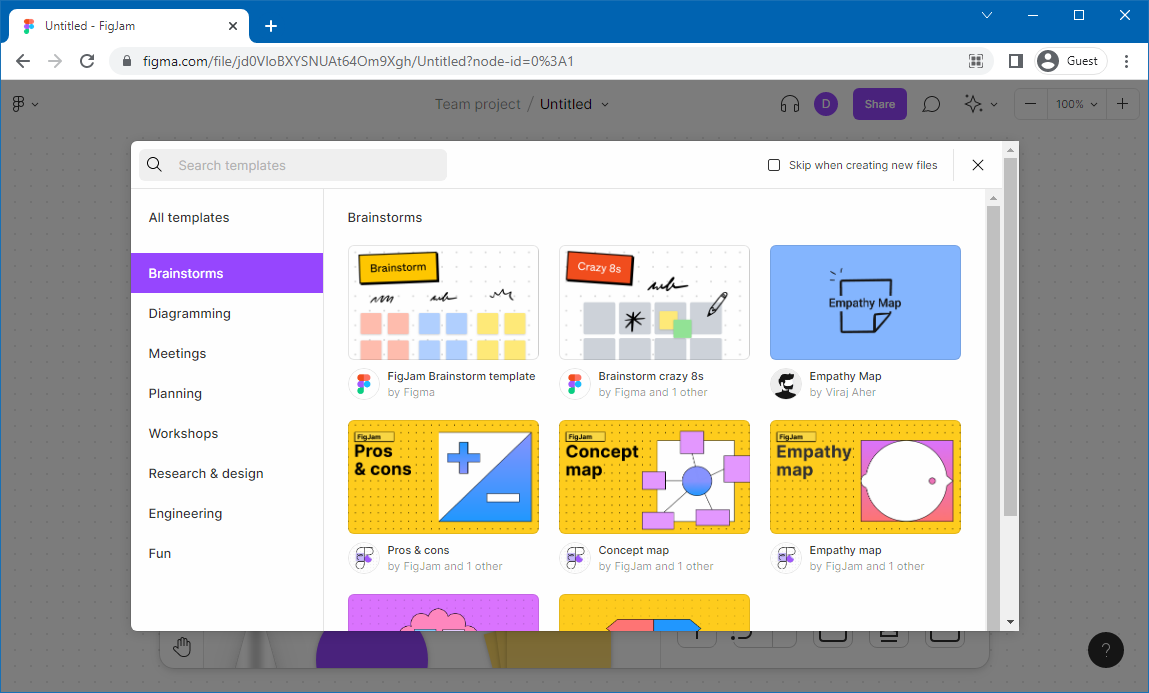Open the Pros & cons template thumbnail
The height and width of the screenshot is (693, 1149).
[x=443, y=477]
